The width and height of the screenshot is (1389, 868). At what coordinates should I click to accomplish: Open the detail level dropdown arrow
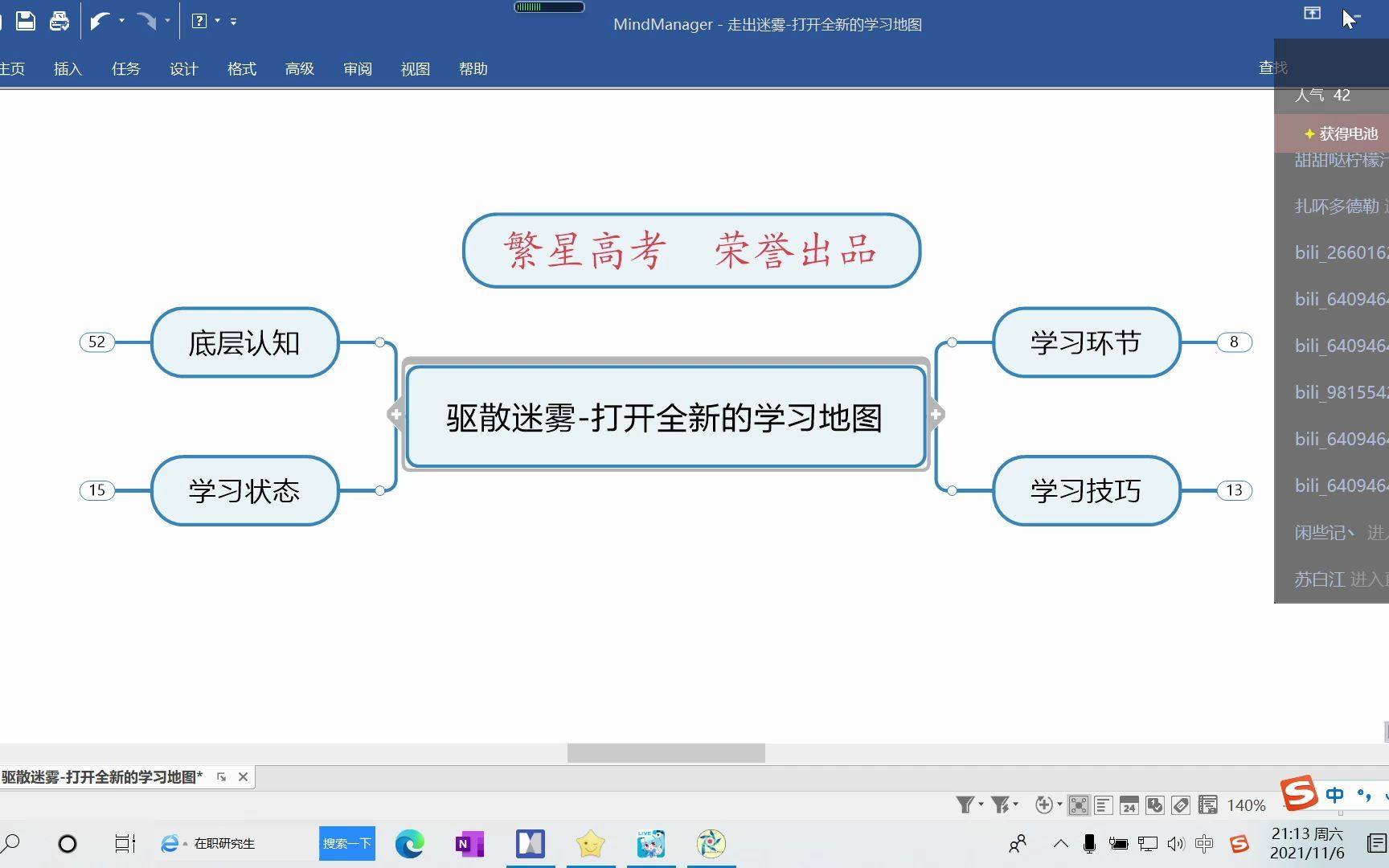point(1059,805)
